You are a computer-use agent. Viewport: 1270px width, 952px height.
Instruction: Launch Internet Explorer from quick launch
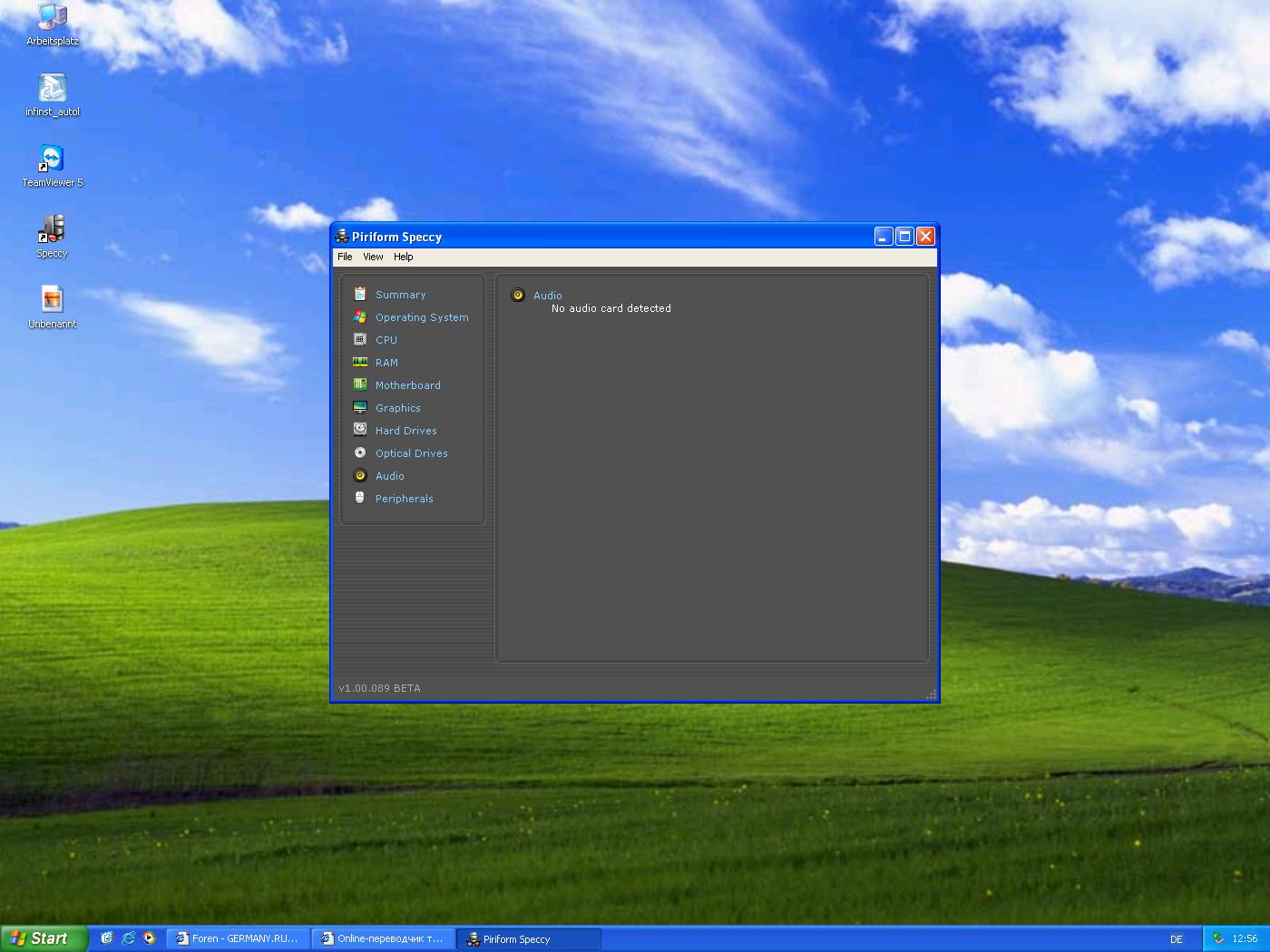[128, 938]
